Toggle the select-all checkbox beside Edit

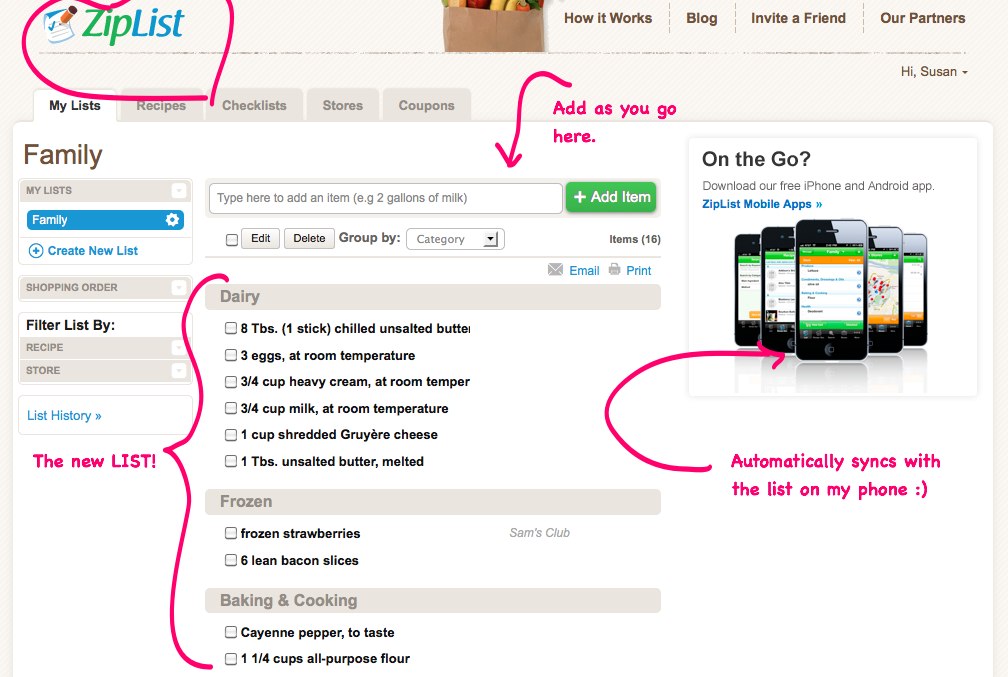click(x=232, y=240)
